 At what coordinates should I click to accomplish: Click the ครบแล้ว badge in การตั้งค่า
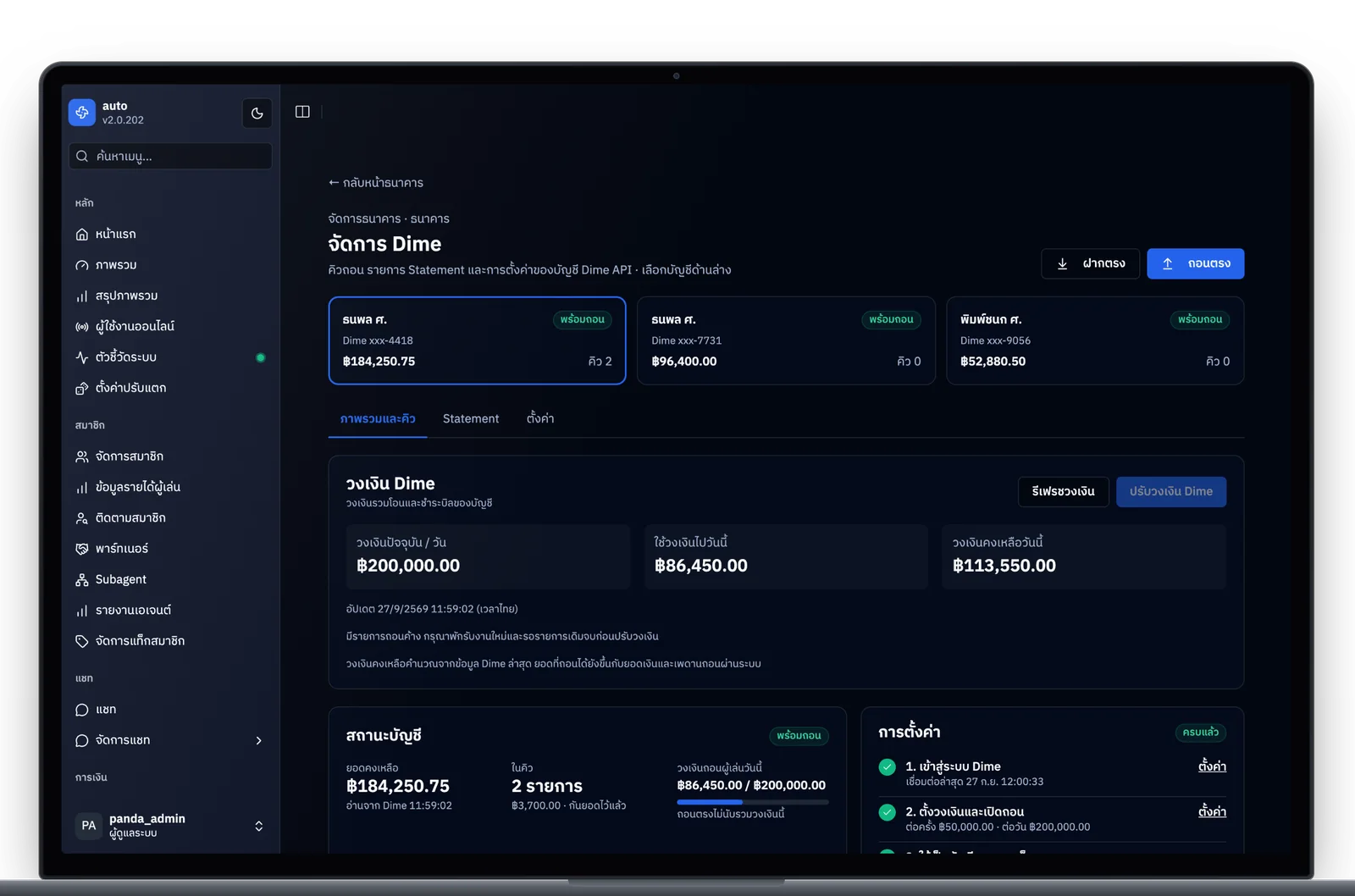pyautogui.click(x=1201, y=733)
